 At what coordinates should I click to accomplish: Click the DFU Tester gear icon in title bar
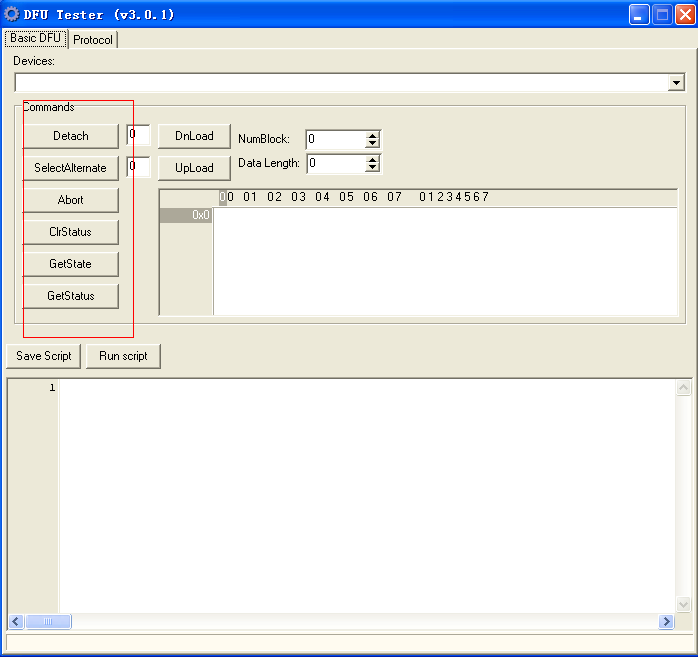[x=11, y=14]
